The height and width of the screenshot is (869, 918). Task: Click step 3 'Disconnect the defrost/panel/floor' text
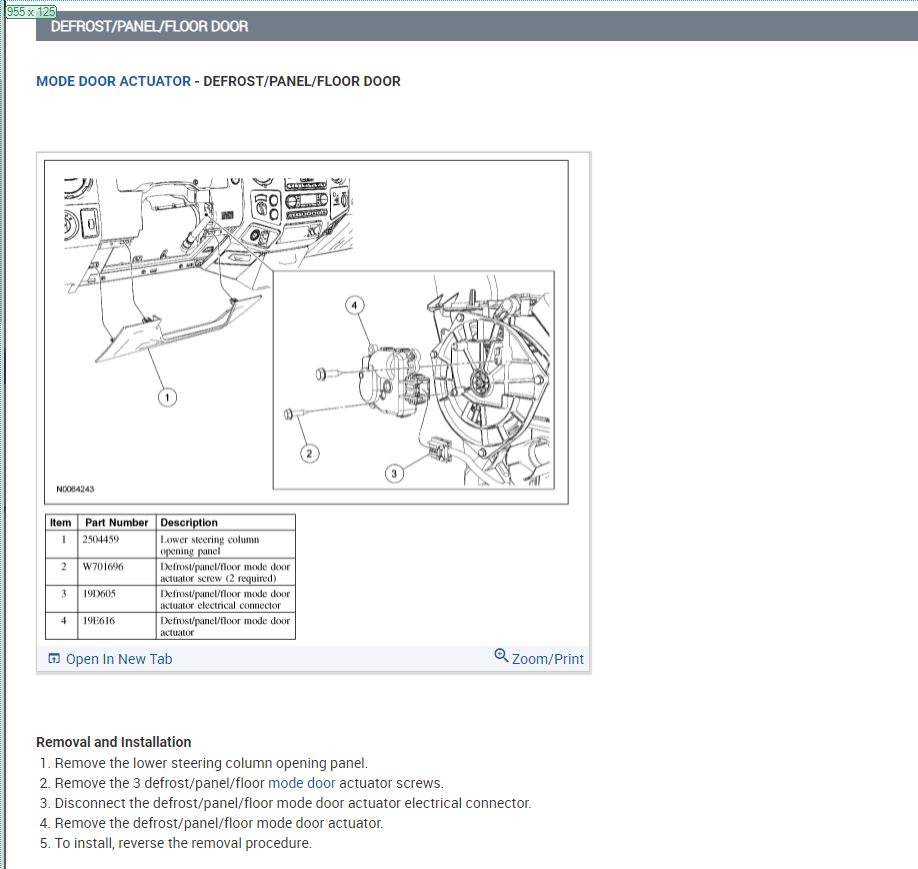point(293,803)
